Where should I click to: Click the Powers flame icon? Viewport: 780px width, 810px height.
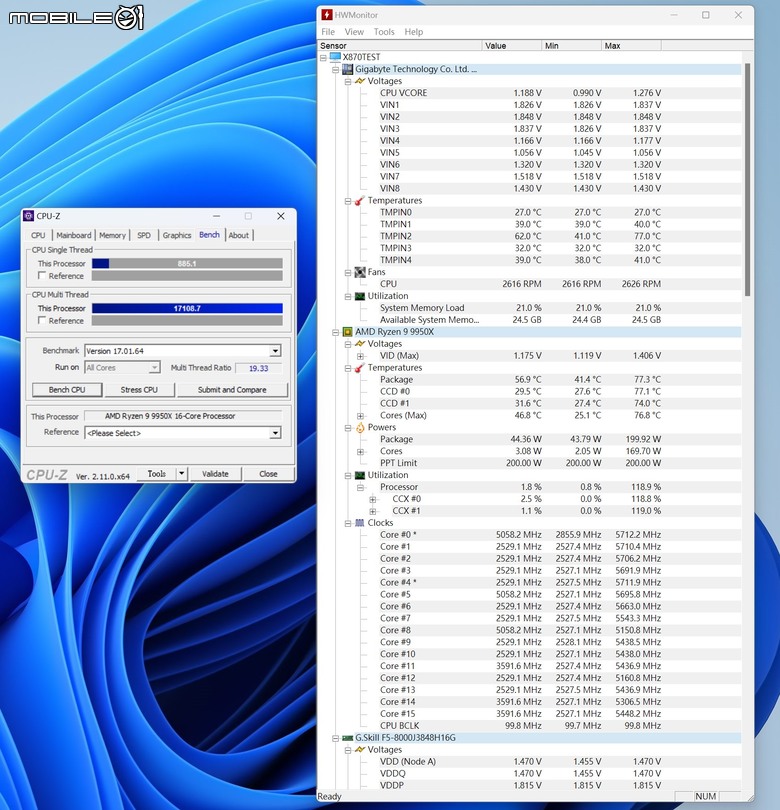[x=360, y=427]
